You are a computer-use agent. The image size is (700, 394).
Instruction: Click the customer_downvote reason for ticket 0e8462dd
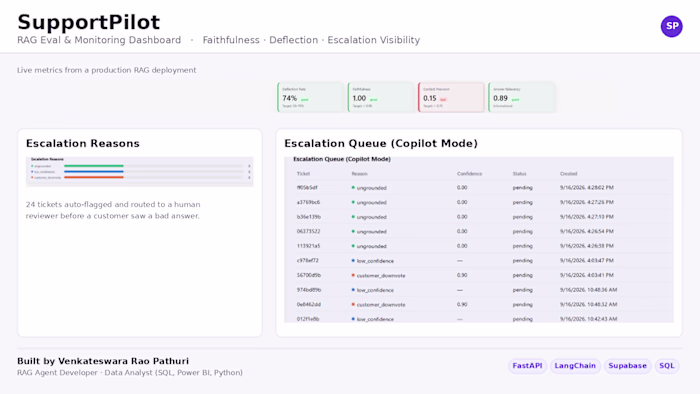378,305
